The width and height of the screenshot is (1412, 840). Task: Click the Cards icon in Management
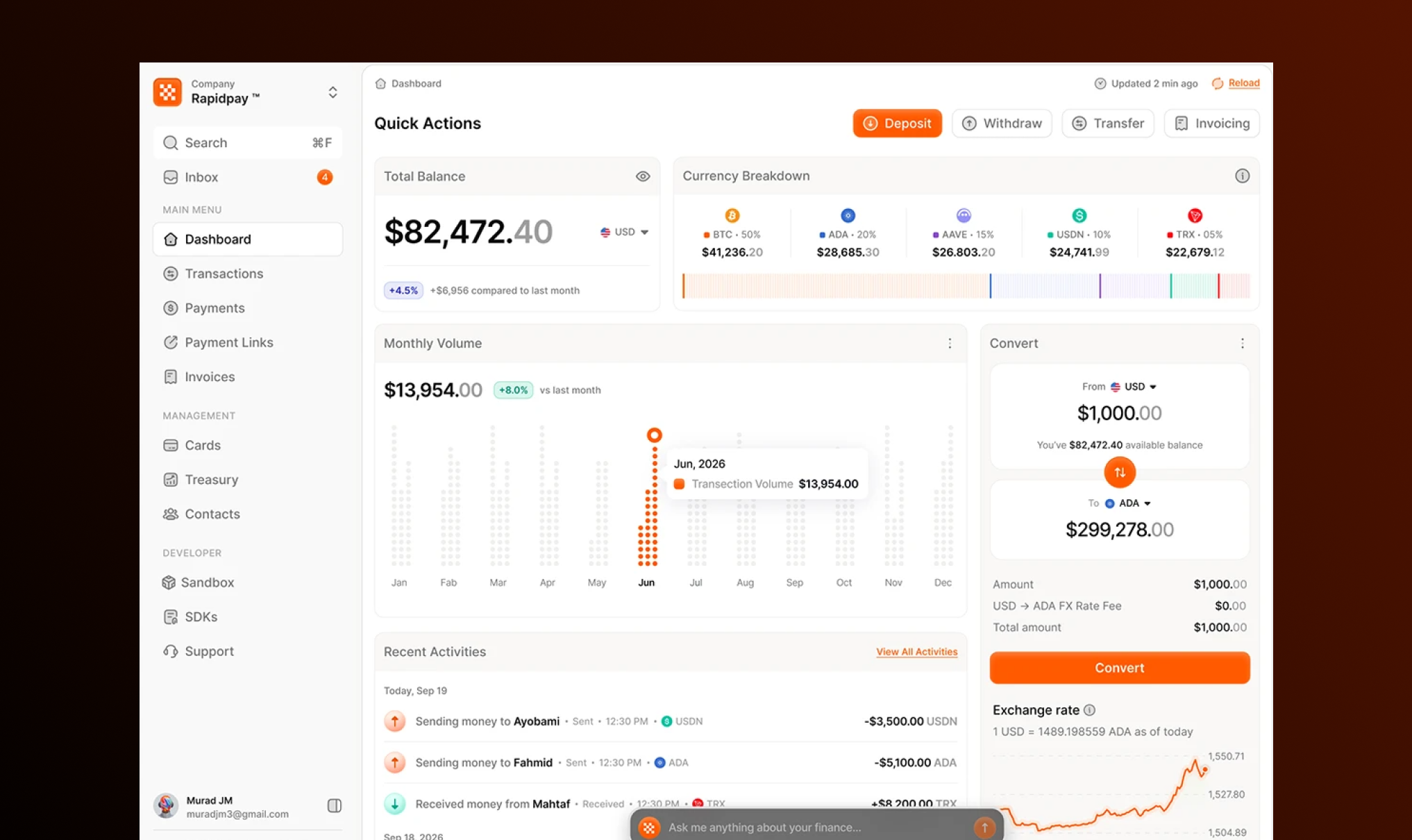(170, 445)
